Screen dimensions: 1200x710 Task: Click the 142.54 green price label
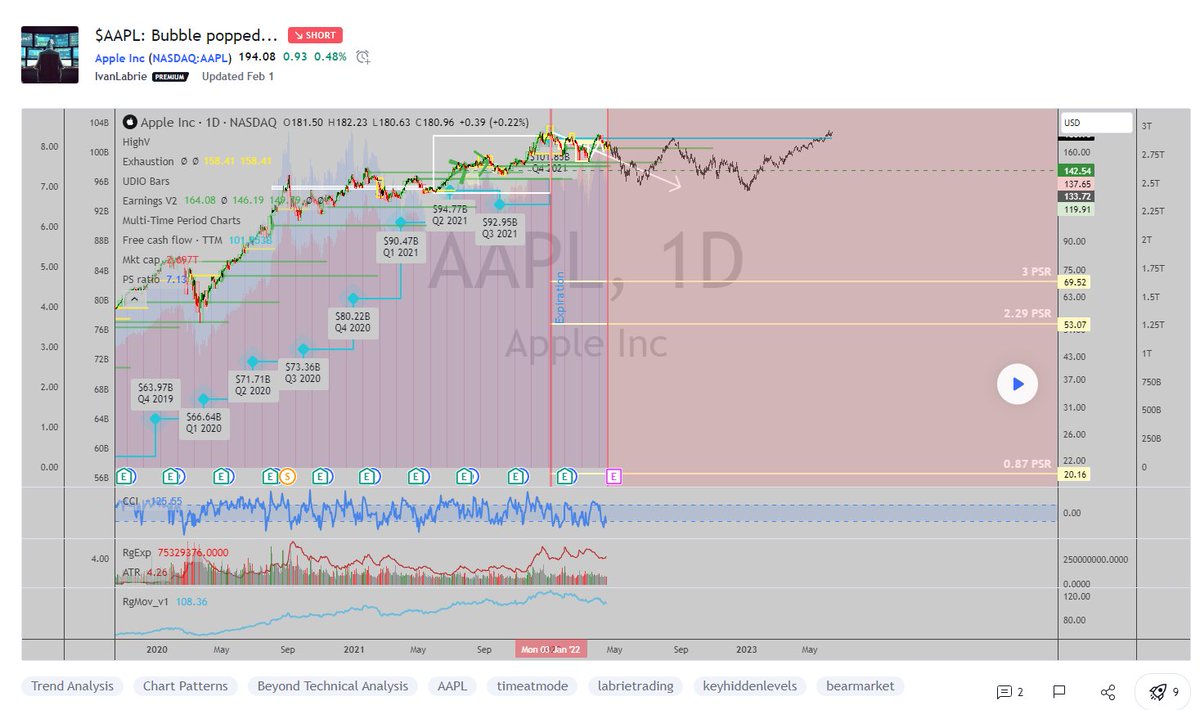pyautogui.click(x=1078, y=171)
